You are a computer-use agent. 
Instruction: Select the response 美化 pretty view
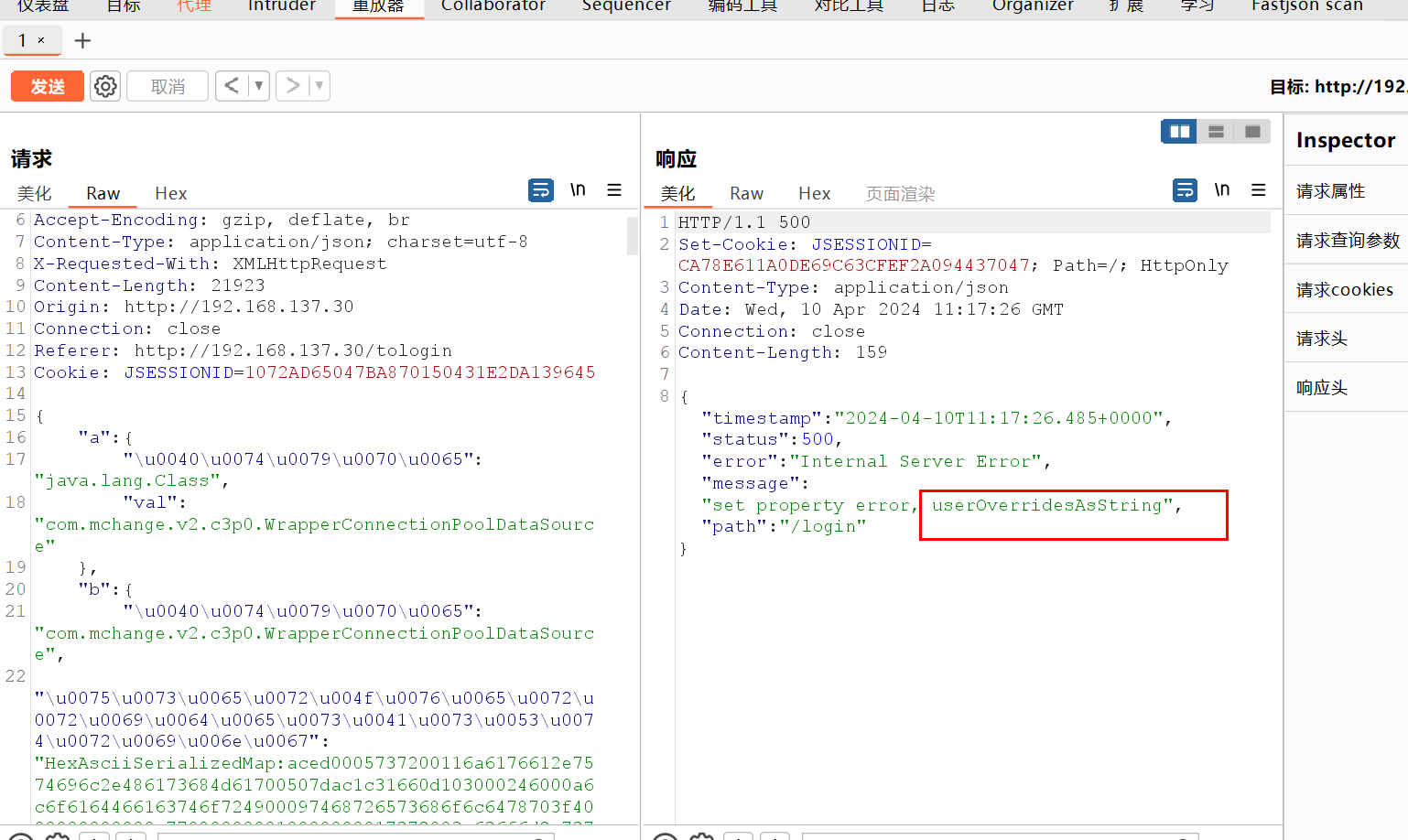tap(678, 193)
